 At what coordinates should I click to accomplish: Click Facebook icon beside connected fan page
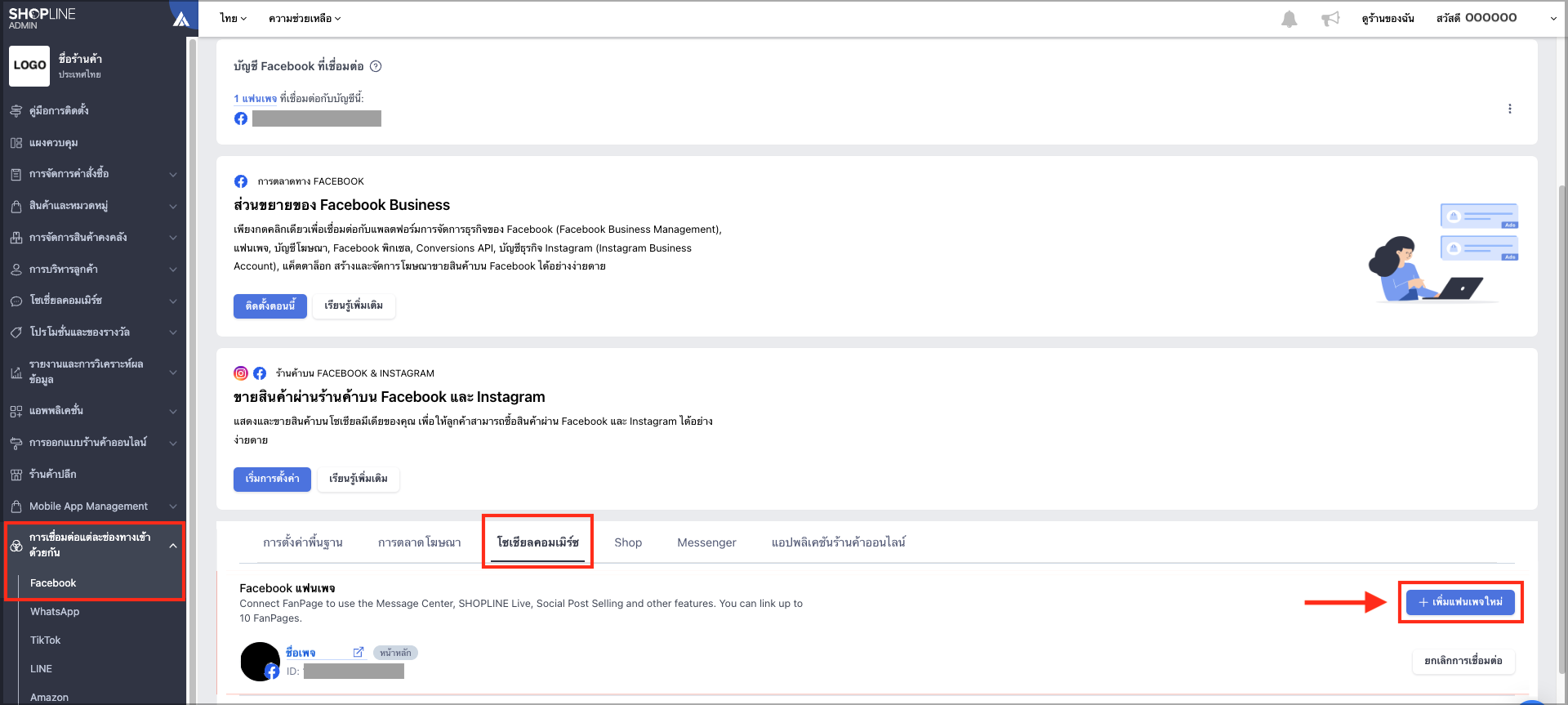coord(241,118)
